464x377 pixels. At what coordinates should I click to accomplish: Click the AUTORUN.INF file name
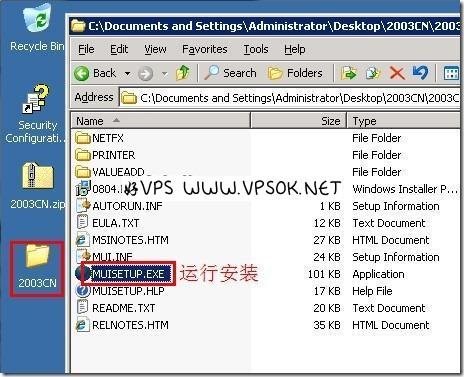point(127,206)
